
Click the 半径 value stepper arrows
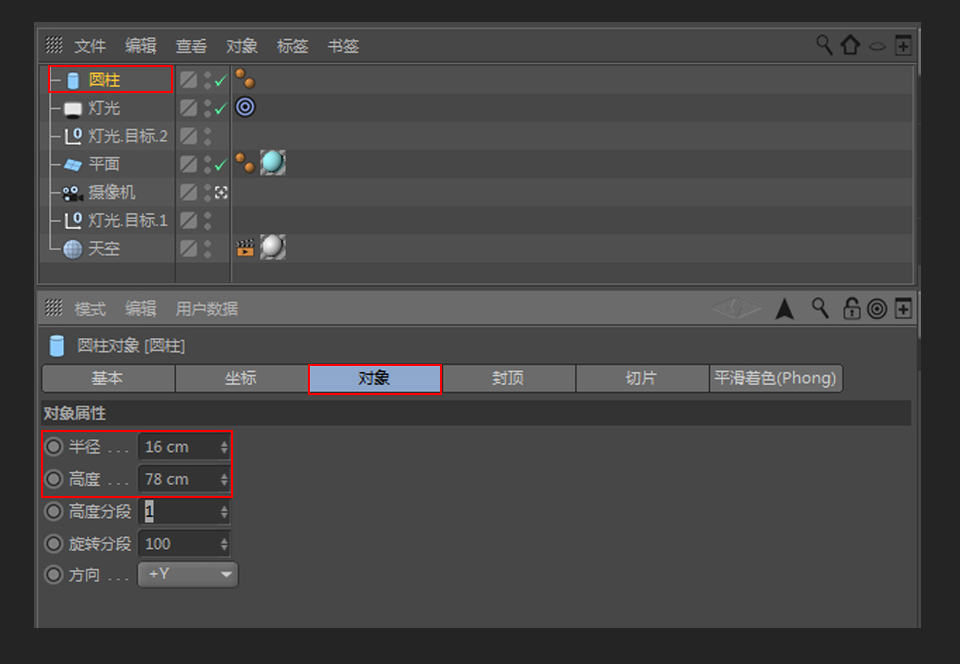pyautogui.click(x=224, y=446)
